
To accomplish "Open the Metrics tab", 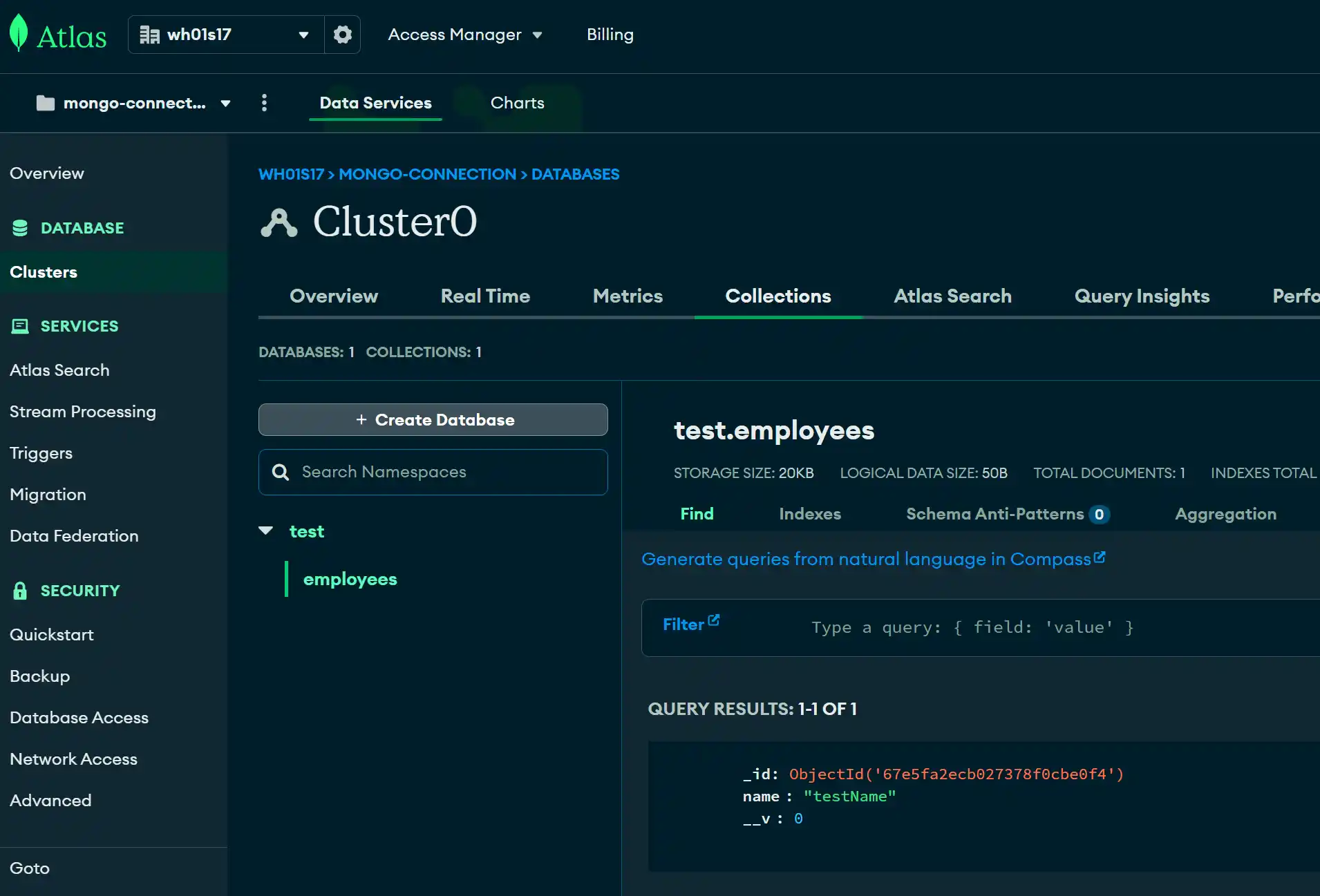I will pos(628,296).
